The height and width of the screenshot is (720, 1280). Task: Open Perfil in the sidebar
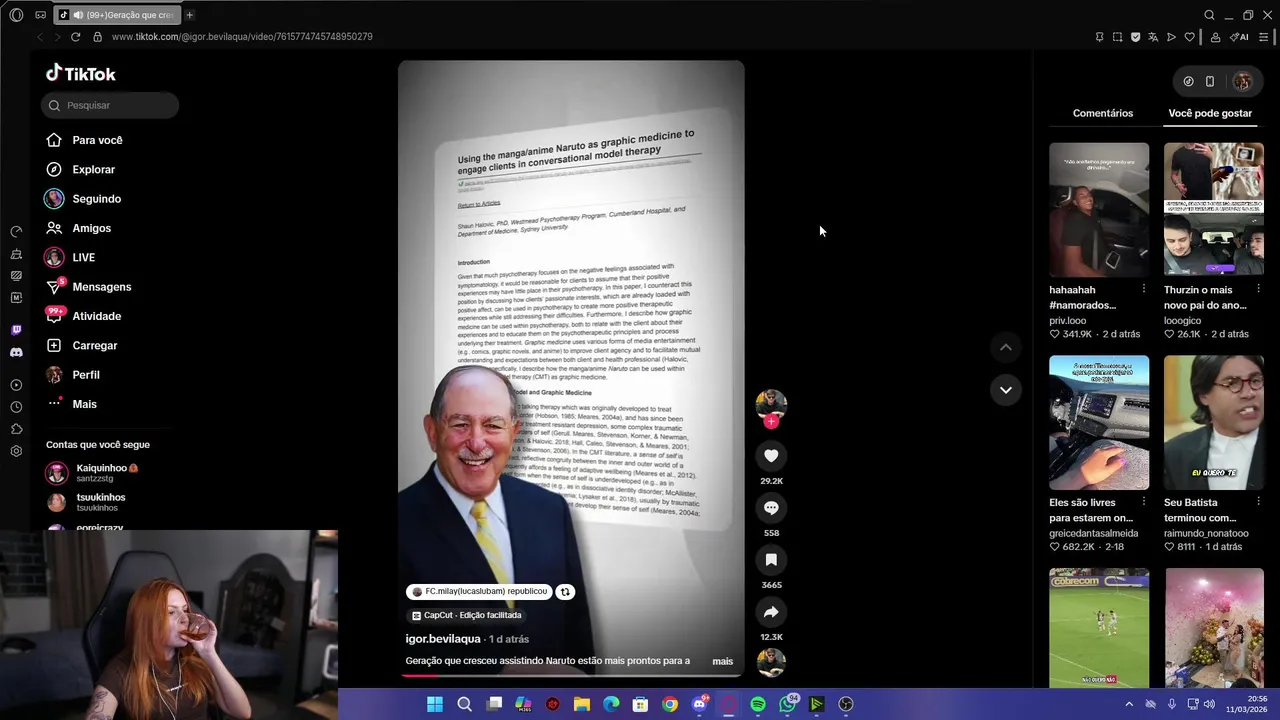(x=72, y=375)
